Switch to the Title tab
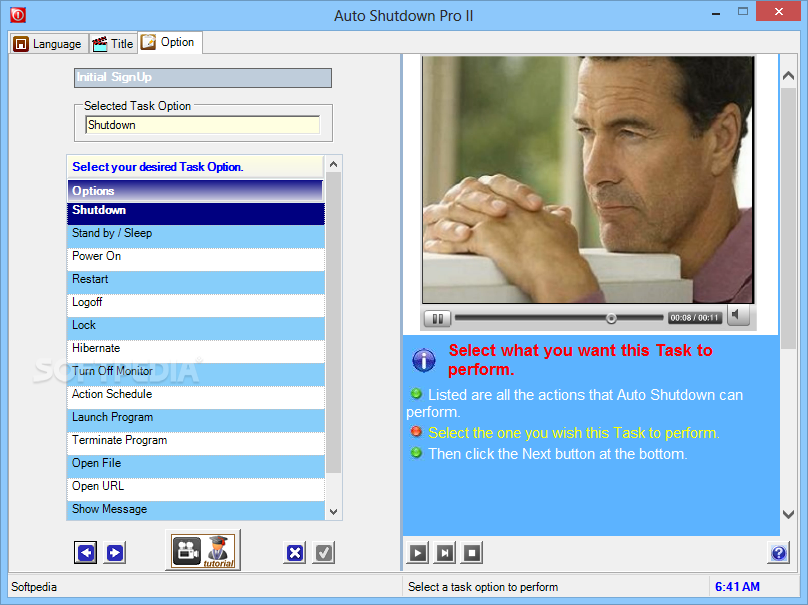Viewport: 808px width, 605px height. pyautogui.click(x=113, y=44)
